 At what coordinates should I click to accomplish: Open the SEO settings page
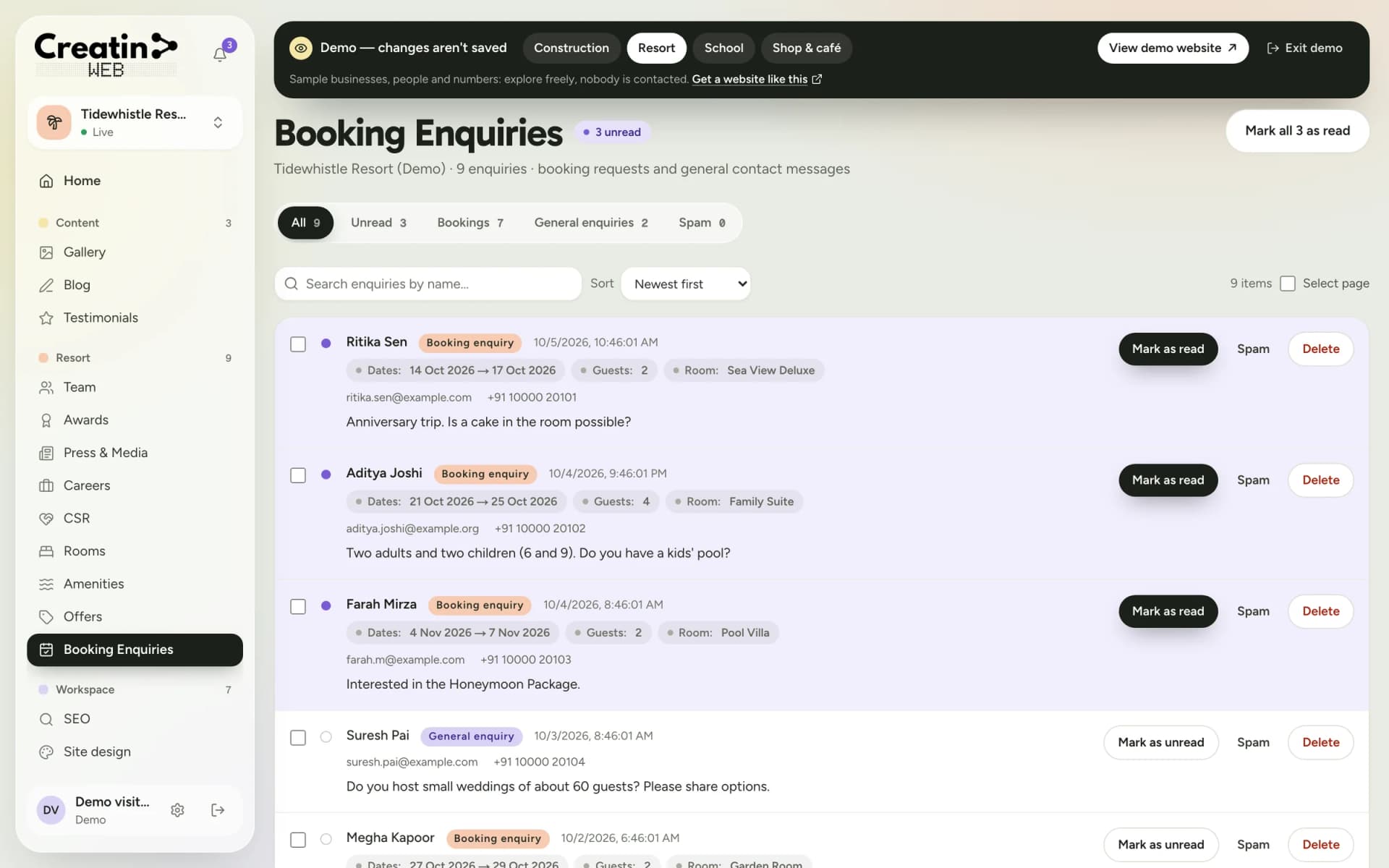click(x=135, y=719)
